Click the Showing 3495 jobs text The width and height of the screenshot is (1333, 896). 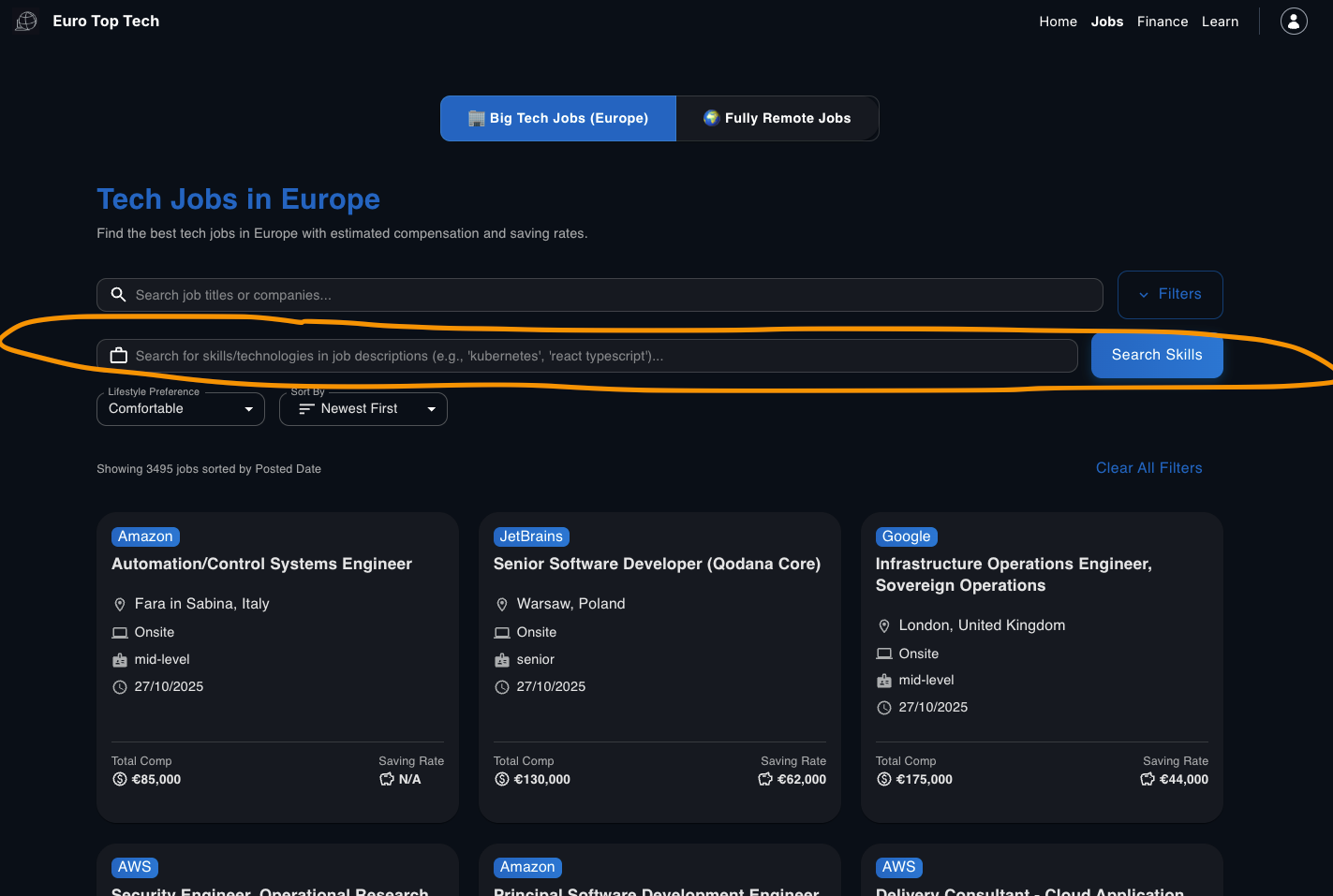tap(209, 469)
